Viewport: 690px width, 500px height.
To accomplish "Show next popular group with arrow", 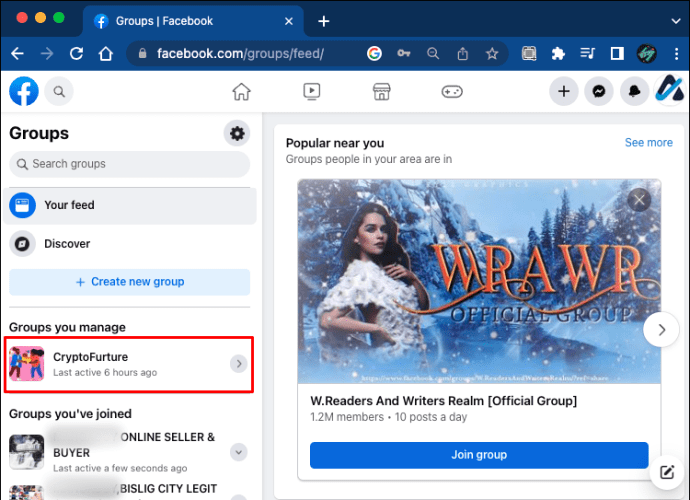I will click(x=661, y=329).
